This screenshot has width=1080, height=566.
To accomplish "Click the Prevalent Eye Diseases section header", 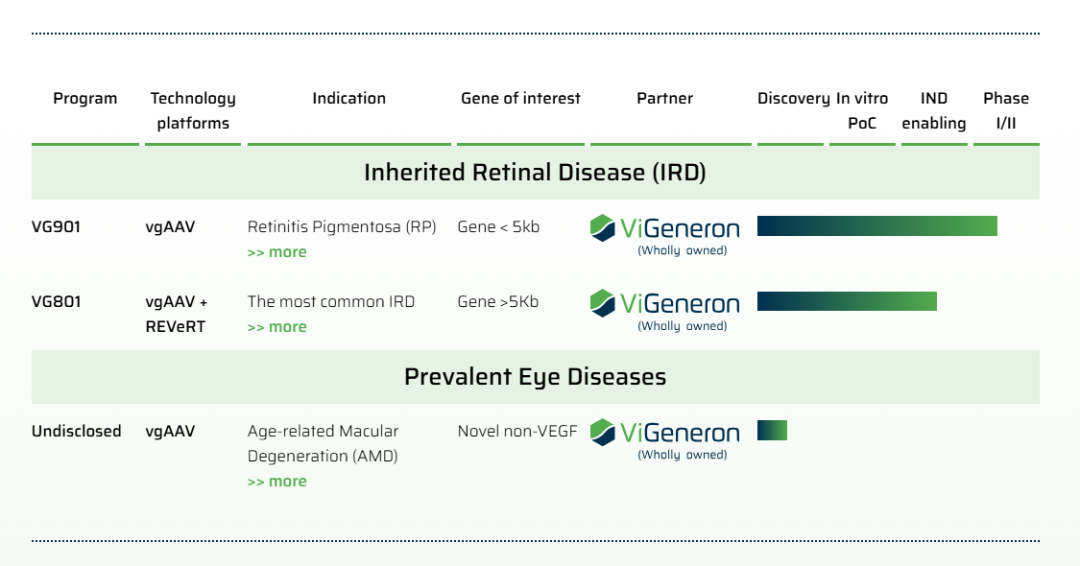I will [535, 377].
